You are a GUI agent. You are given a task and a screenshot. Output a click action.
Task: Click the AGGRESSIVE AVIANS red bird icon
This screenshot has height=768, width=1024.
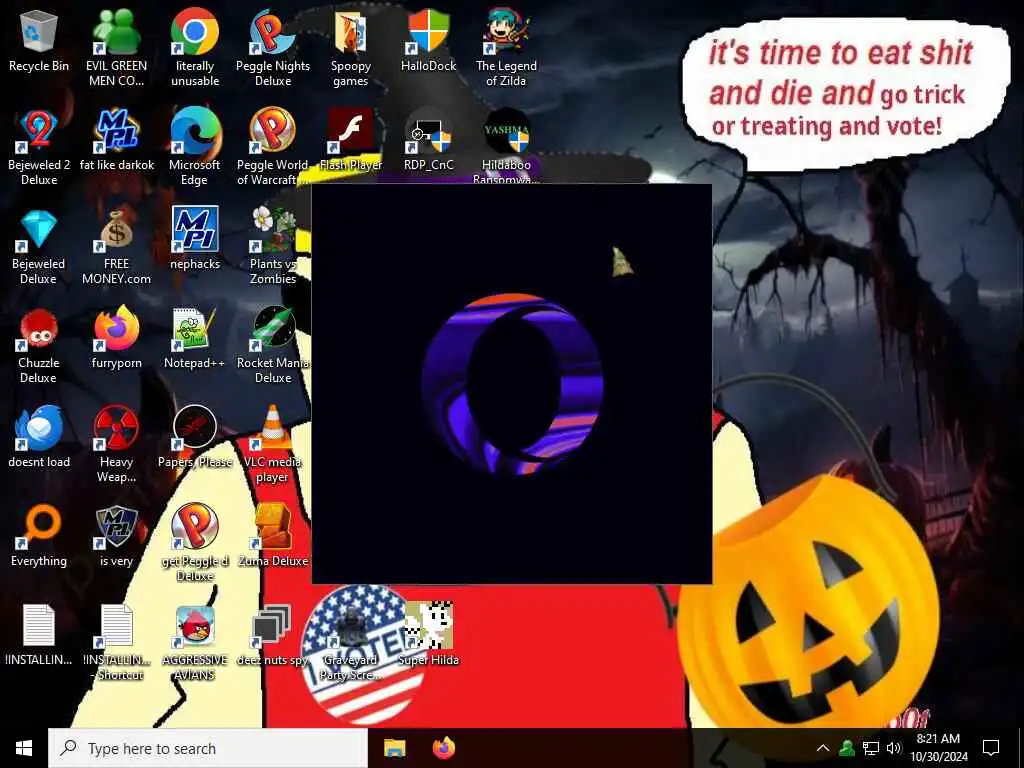tap(195, 626)
